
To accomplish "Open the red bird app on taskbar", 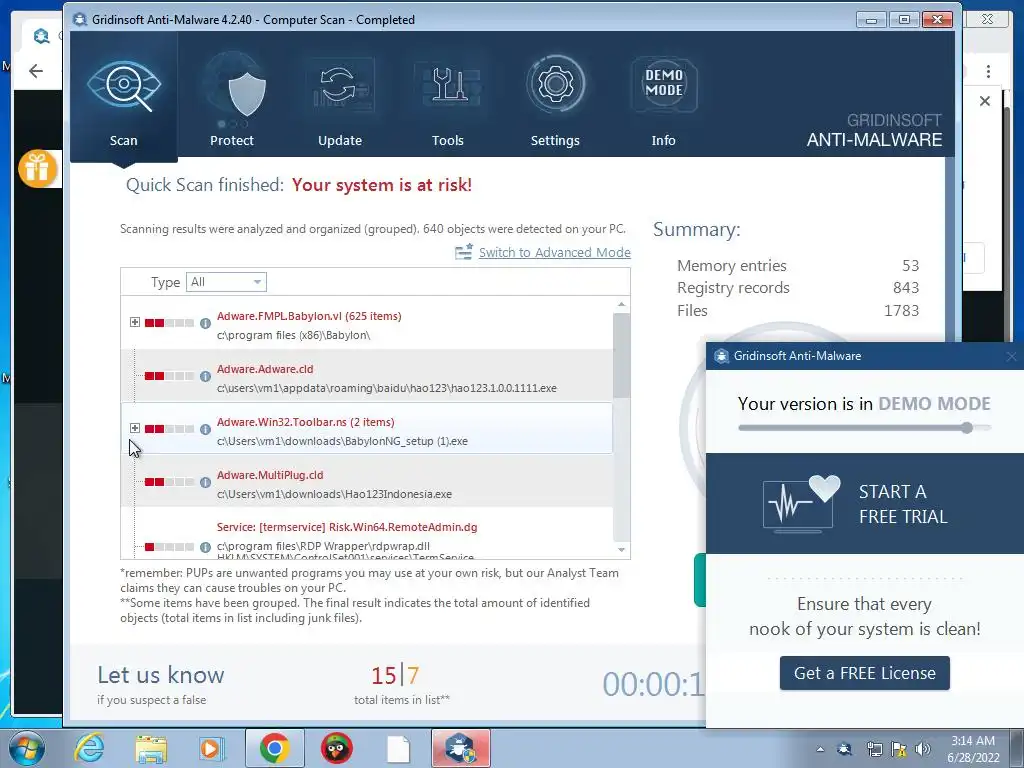I will click(x=336, y=748).
